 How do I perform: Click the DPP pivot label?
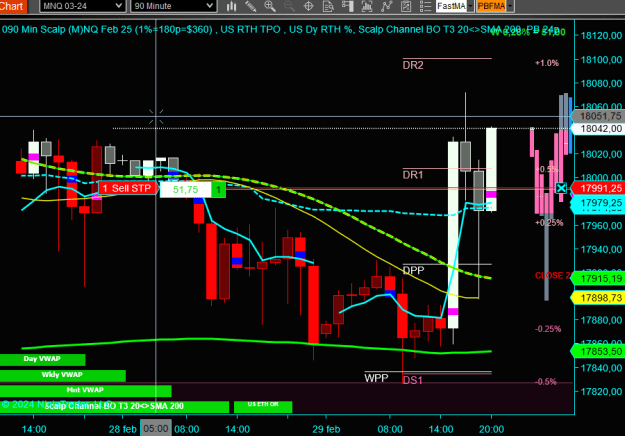pyautogui.click(x=413, y=271)
